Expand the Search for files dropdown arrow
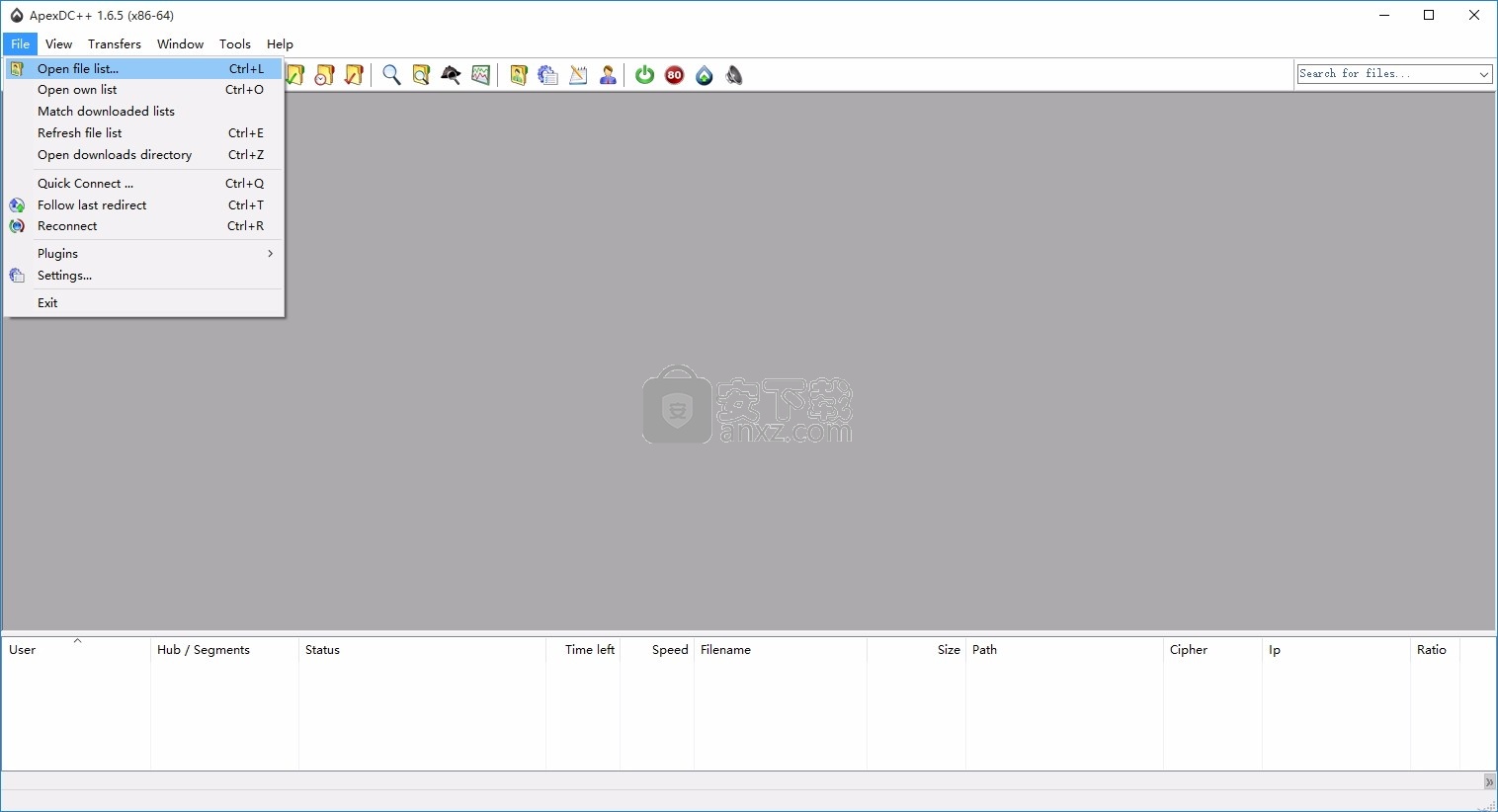Viewport: 1498px width, 812px height. point(1484,74)
